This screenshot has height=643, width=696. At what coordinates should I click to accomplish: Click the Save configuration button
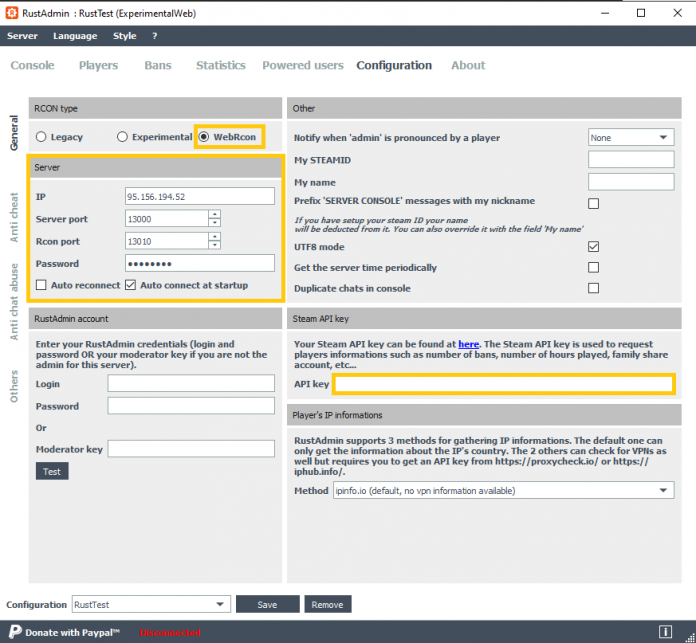[x=267, y=604]
